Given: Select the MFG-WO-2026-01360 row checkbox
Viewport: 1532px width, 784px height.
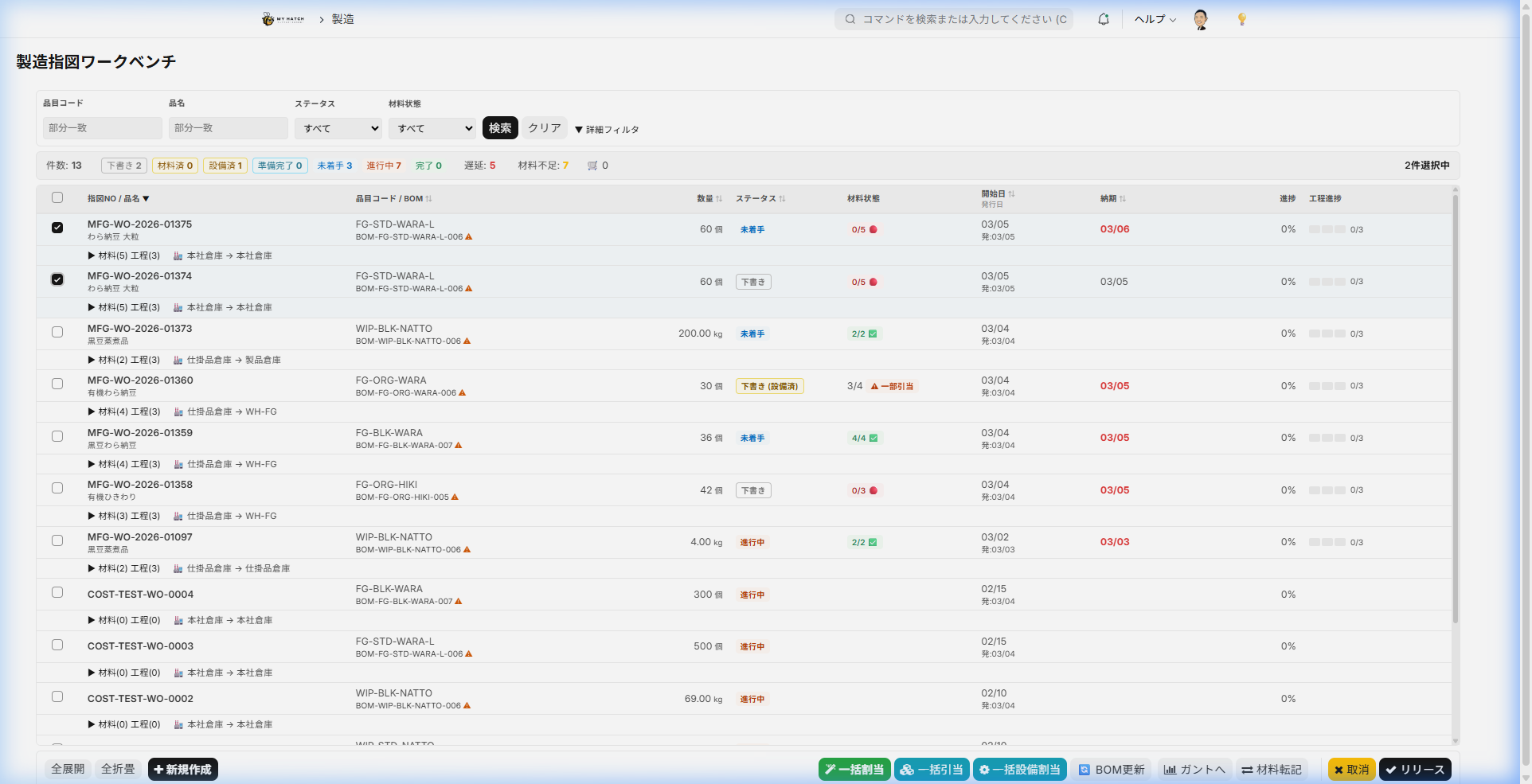Looking at the screenshot, I should (x=57, y=384).
